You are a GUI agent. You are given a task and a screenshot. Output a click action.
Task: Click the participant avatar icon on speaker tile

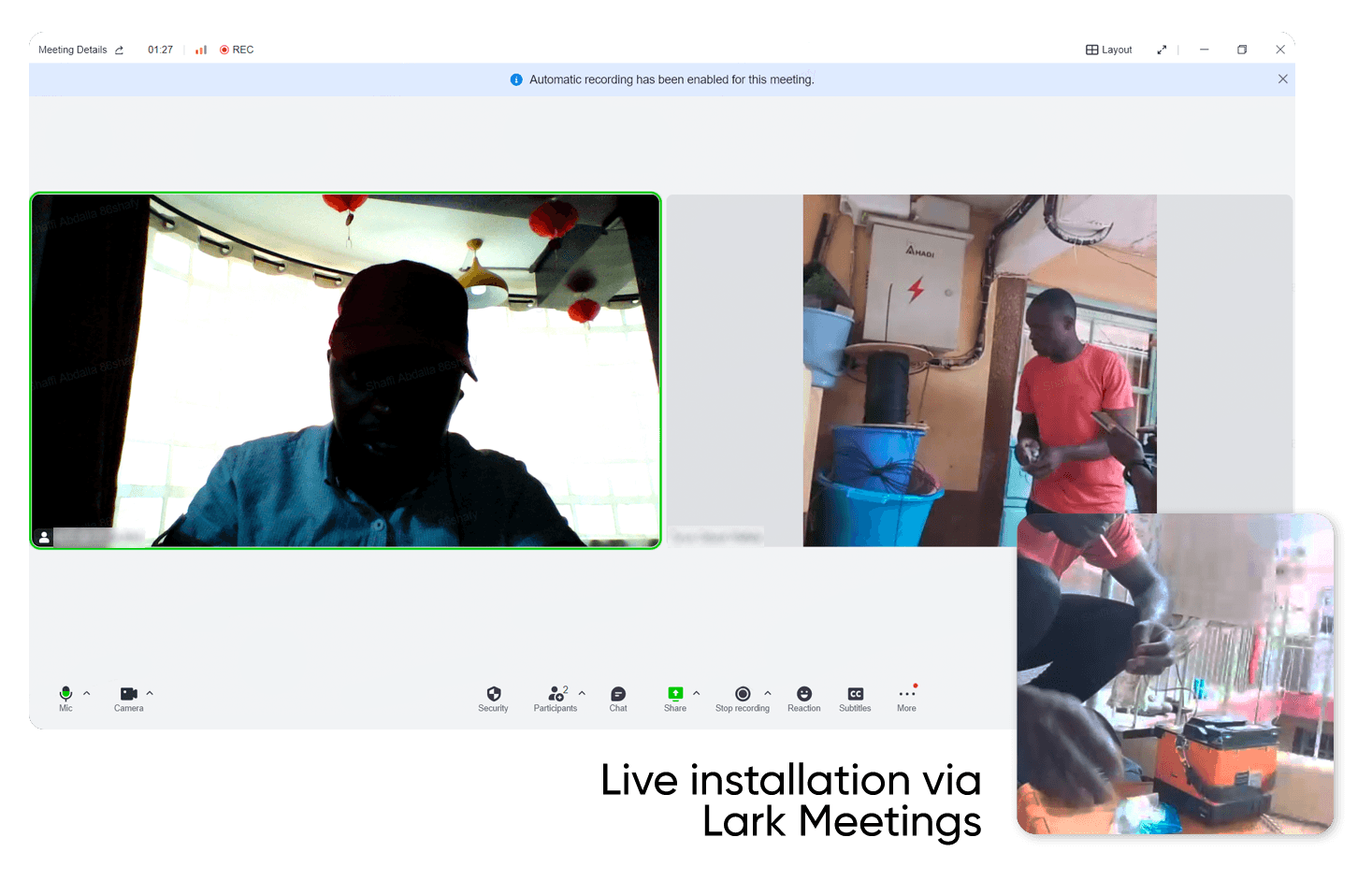click(44, 537)
